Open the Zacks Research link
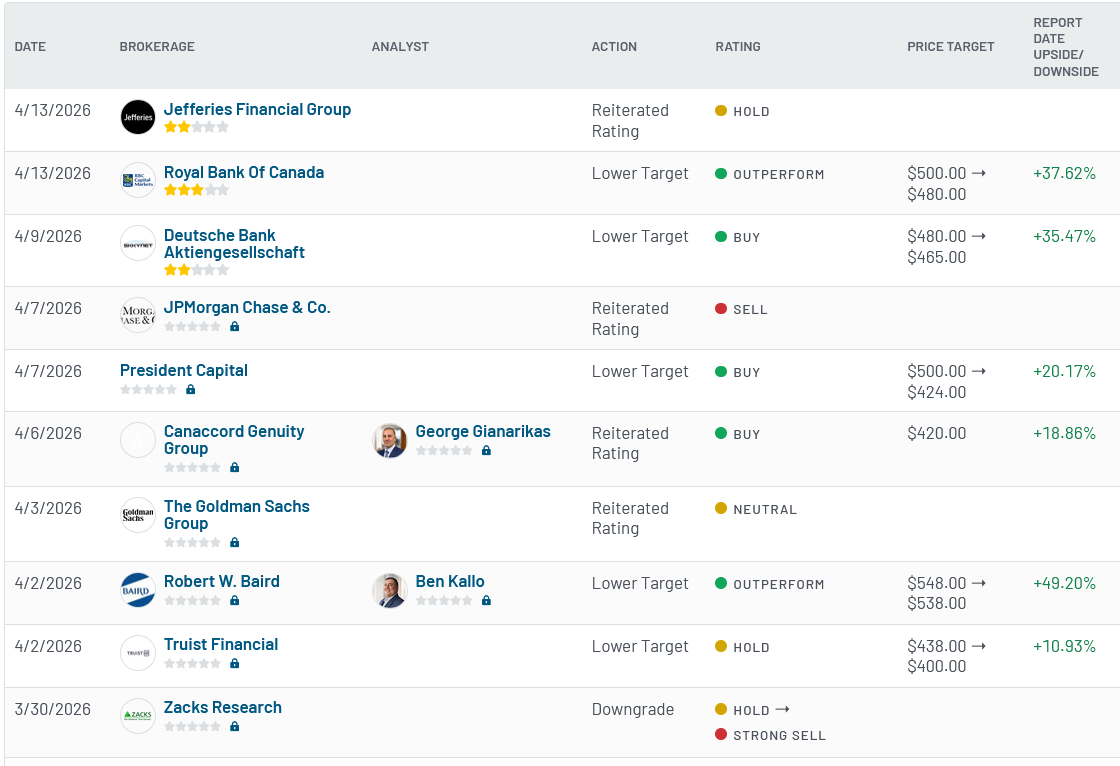The height and width of the screenshot is (766, 1120). [223, 707]
